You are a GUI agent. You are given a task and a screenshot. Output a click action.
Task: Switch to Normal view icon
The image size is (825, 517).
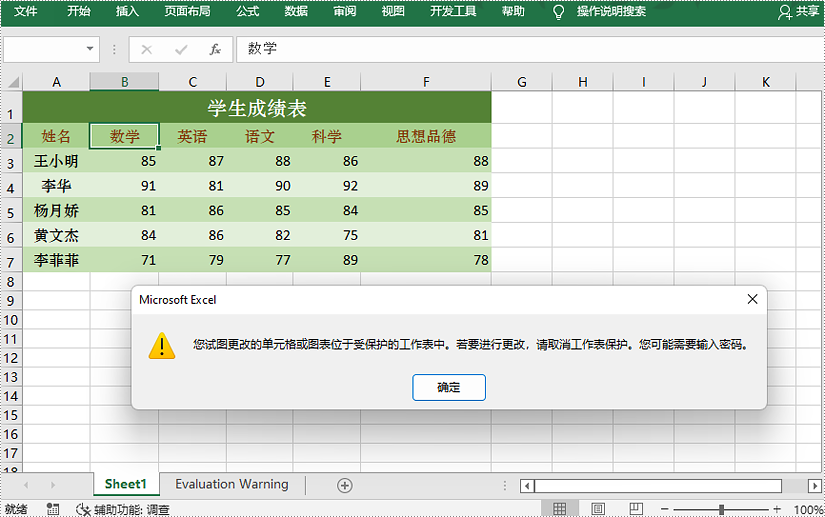(560, 509)
